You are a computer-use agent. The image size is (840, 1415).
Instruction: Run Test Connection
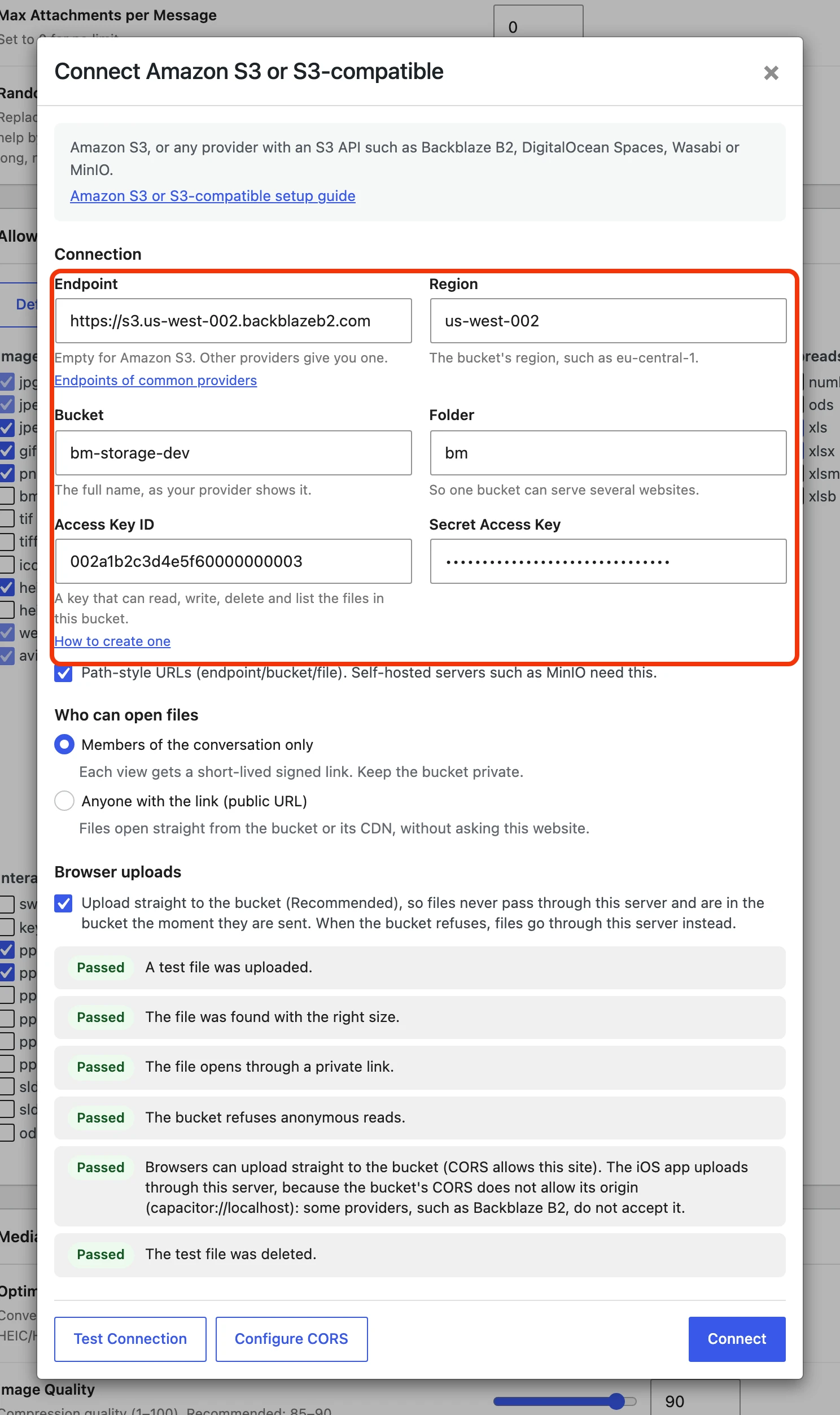pyautogui.click(x=130, y=1339)
